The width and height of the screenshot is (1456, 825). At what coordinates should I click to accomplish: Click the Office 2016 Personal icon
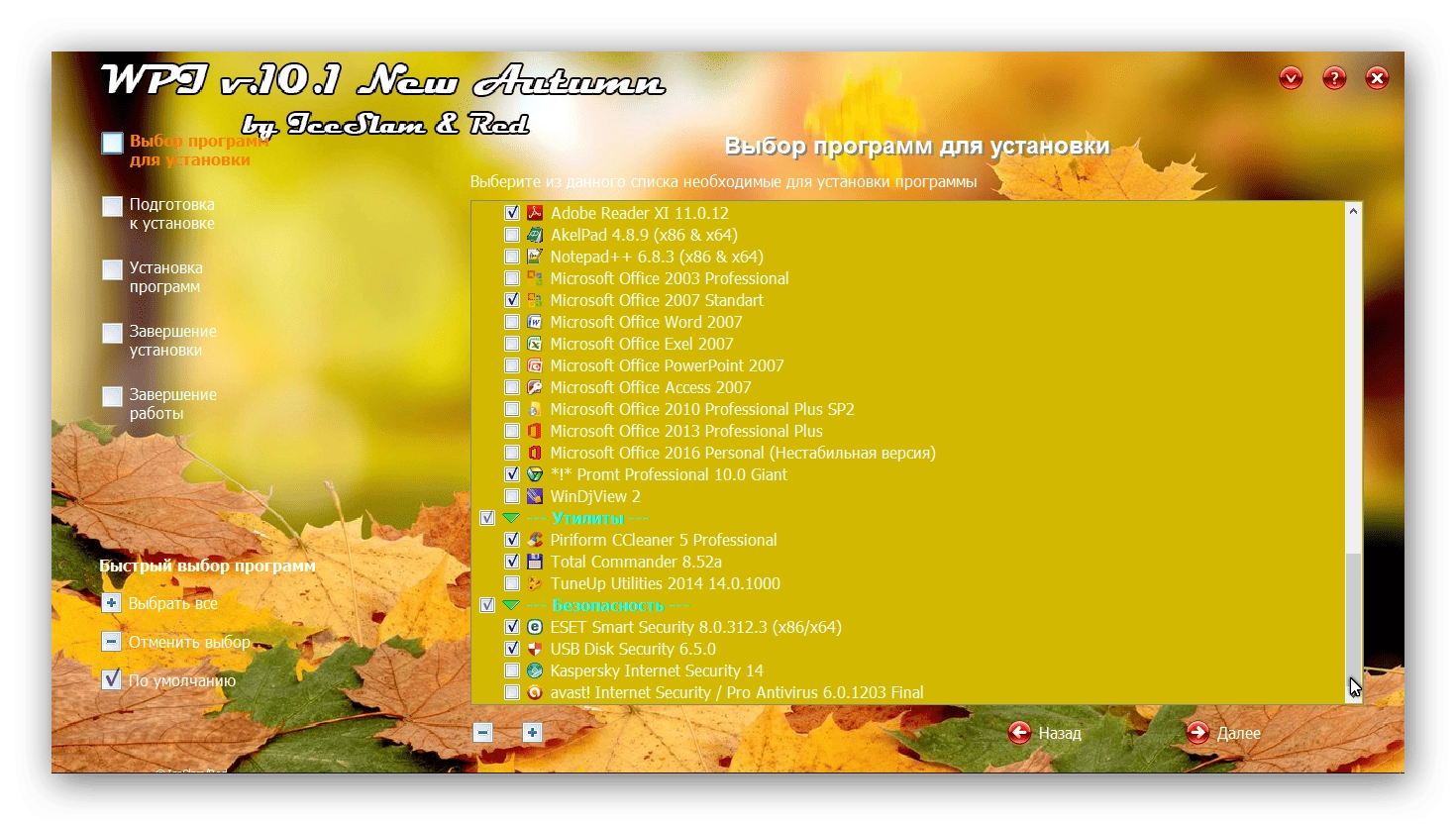click(x=535, y=453)
